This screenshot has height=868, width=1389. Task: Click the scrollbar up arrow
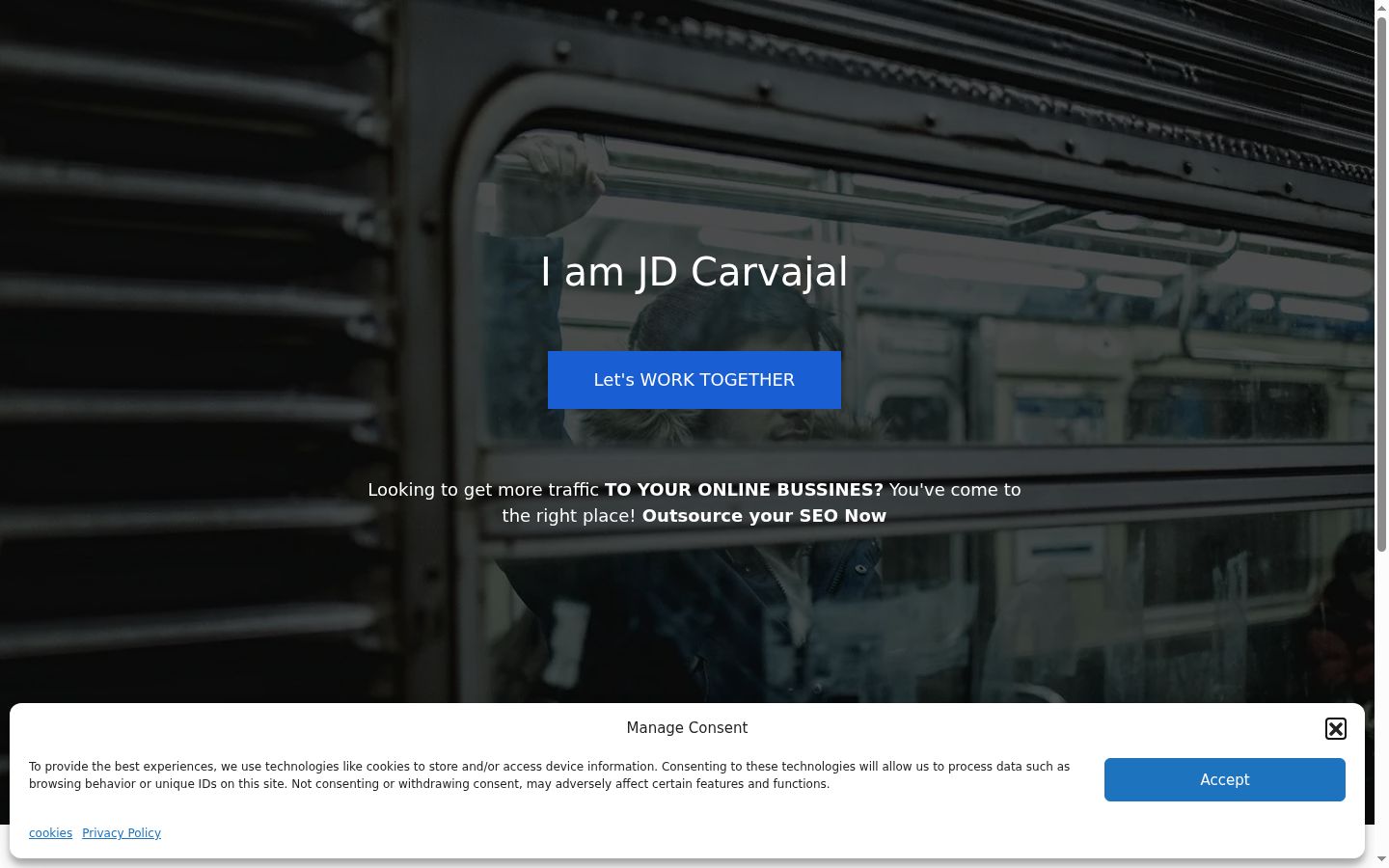point(1381,8)
